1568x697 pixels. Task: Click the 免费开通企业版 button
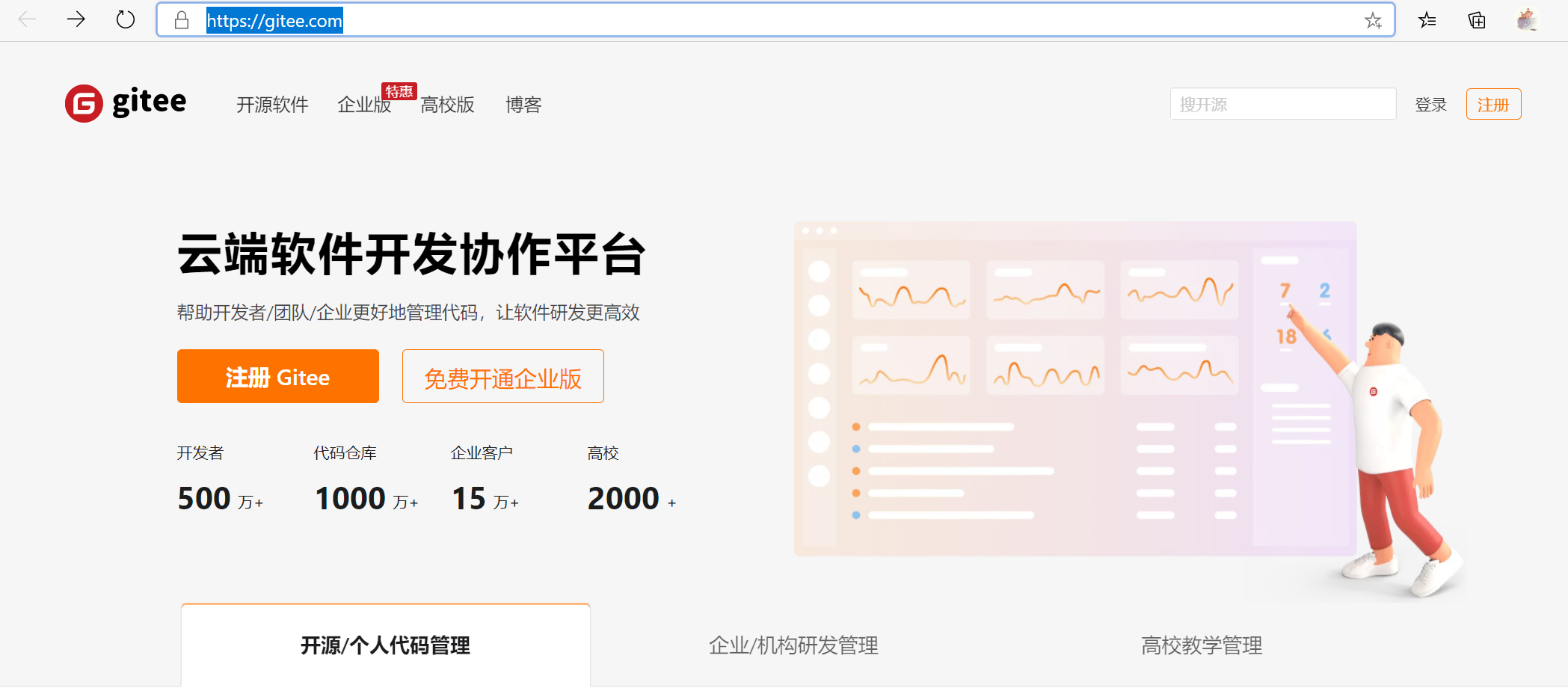tap(503, 376)
